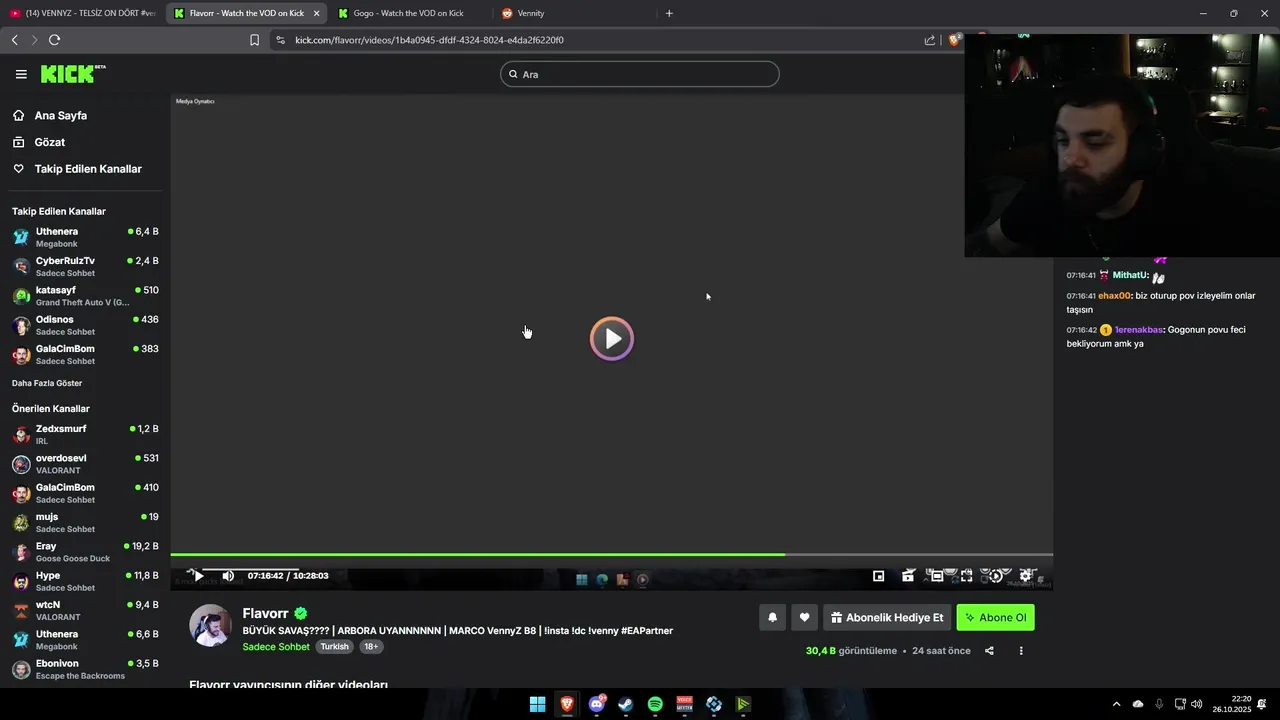Bookmark this page
1280x720 pixels.
(254, 40)
